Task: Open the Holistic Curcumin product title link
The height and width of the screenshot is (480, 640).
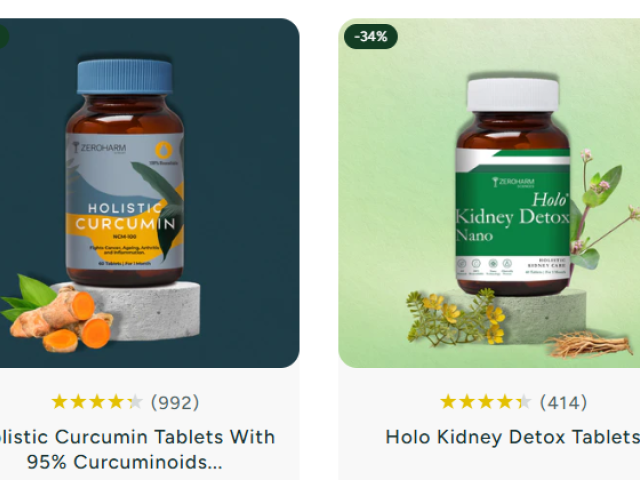Action: (x=138, y=449)
